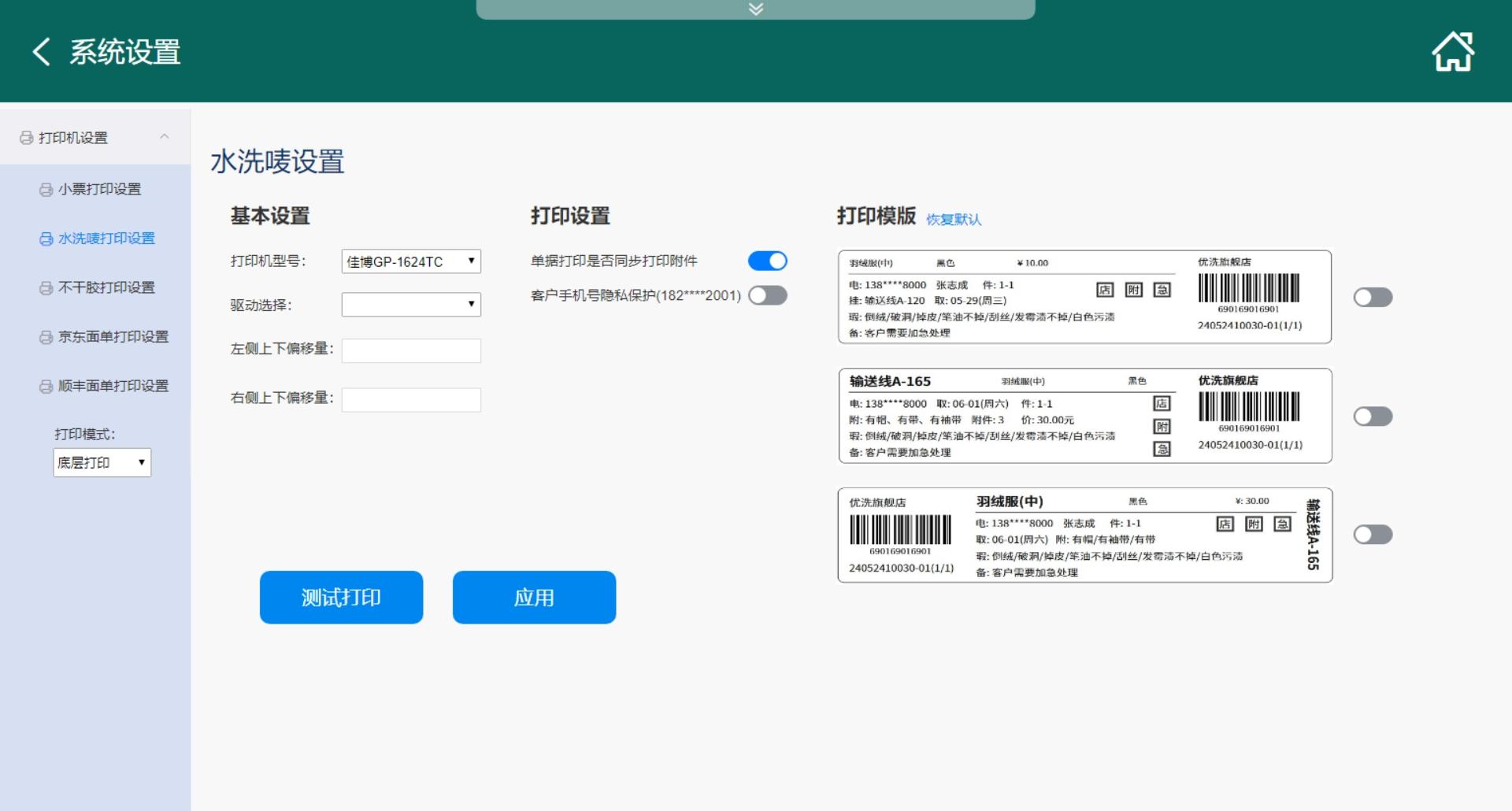Open the 驱动选择 dropdown
1512x811 pixels.
coord(411,305)
